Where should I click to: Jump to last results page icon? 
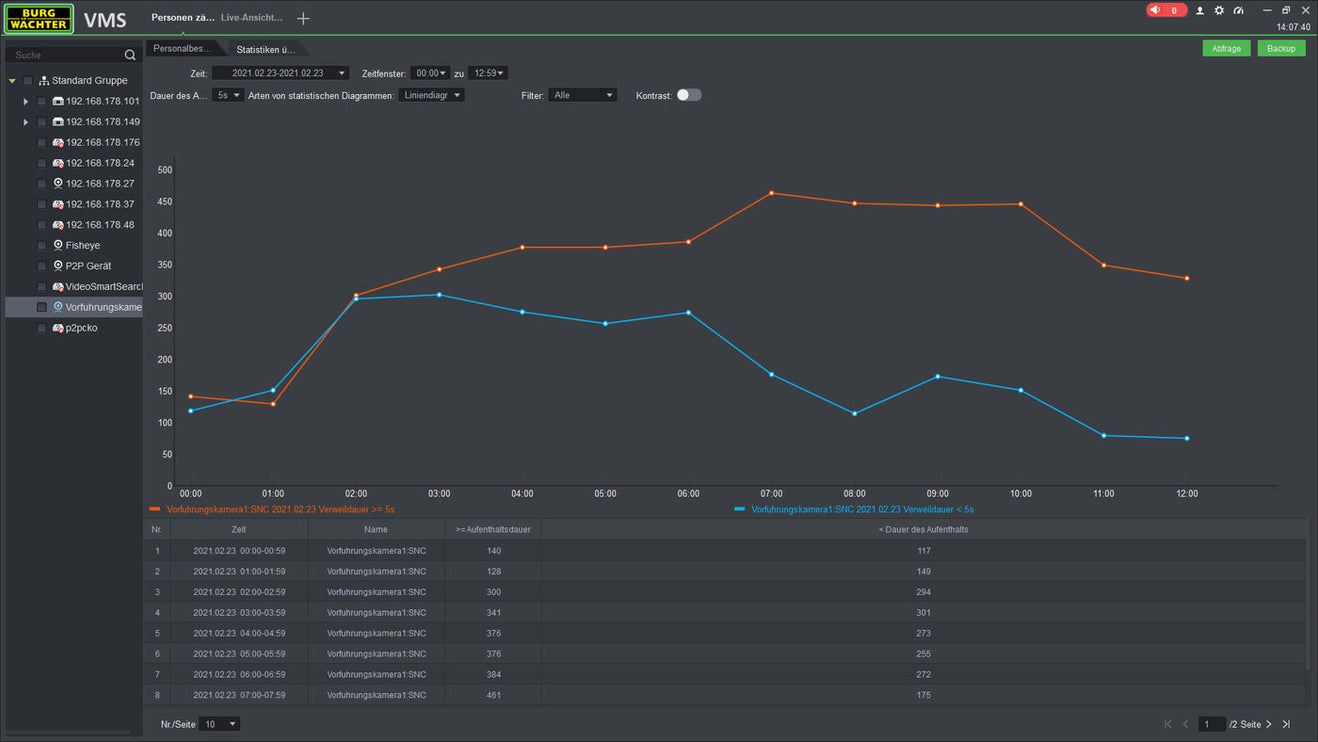coord(1286,724)
